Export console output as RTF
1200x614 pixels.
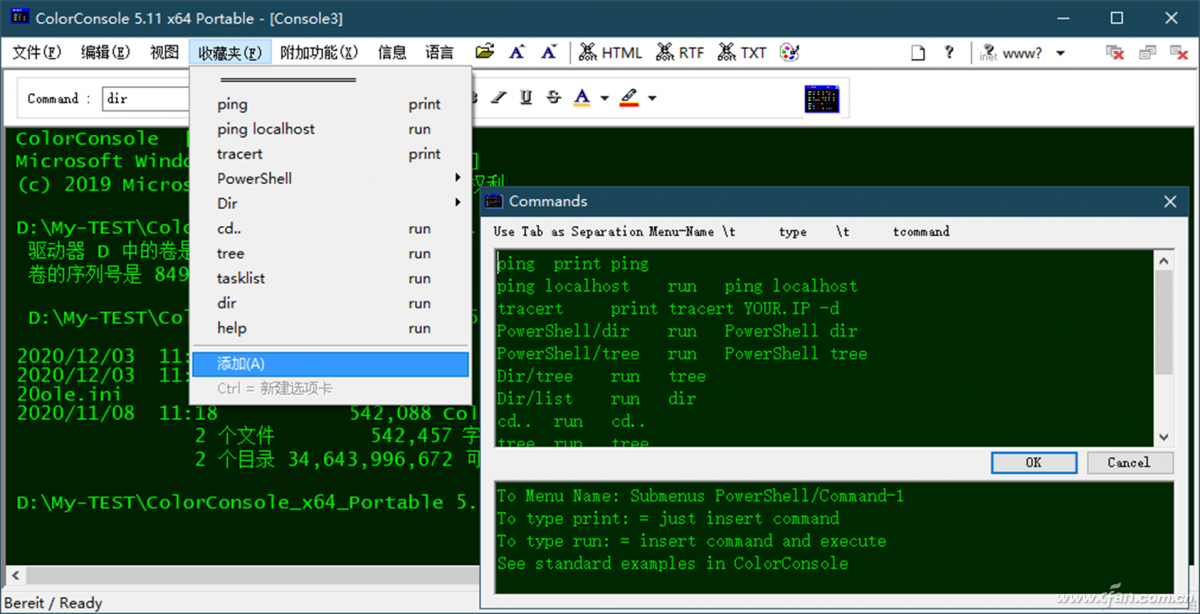(680, 53)
